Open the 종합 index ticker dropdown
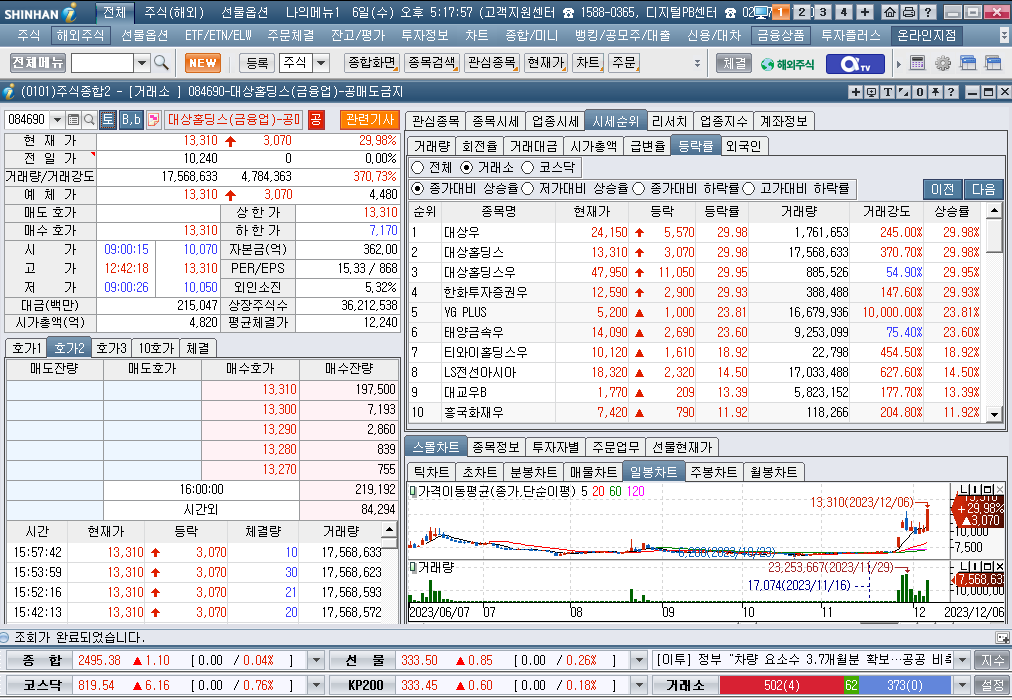Screen dimensions: 1012x700 [316, 660]
